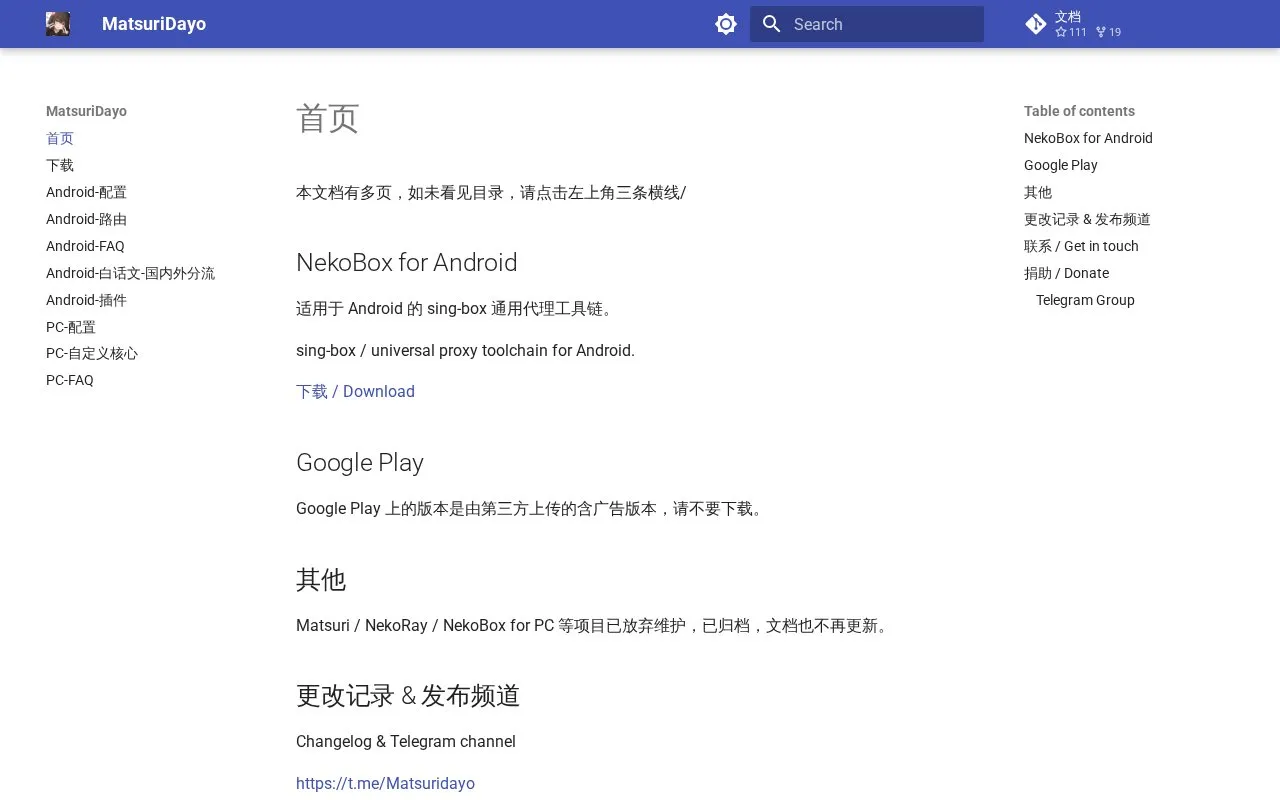Jump to 捐助 / Donate in contents

pos(1066,273)
